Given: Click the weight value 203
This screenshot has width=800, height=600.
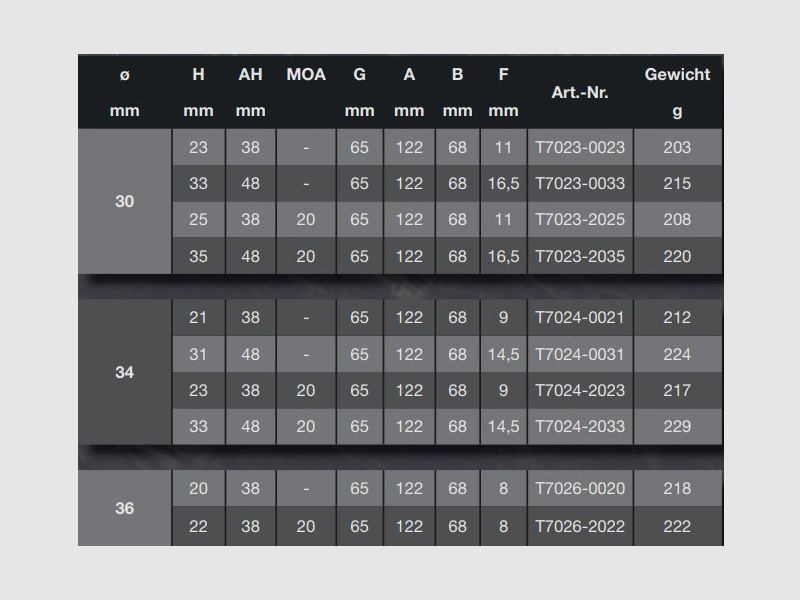Looking at the screenshot, I should pyautogui.click(x=677, y=147).
